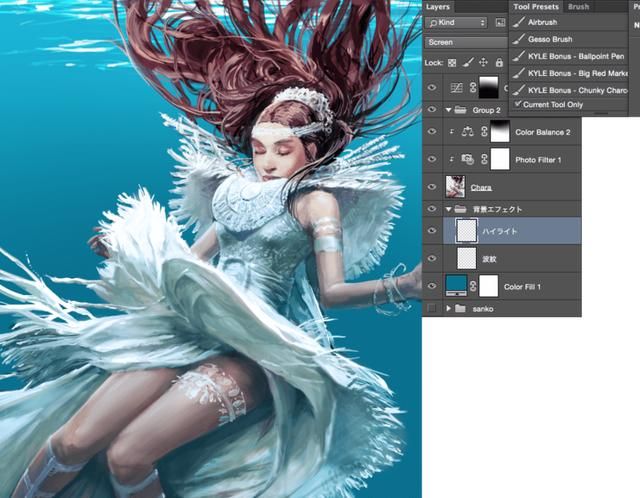Click the Ballpoint Pen preset brush icon

[x=519, y=56]
